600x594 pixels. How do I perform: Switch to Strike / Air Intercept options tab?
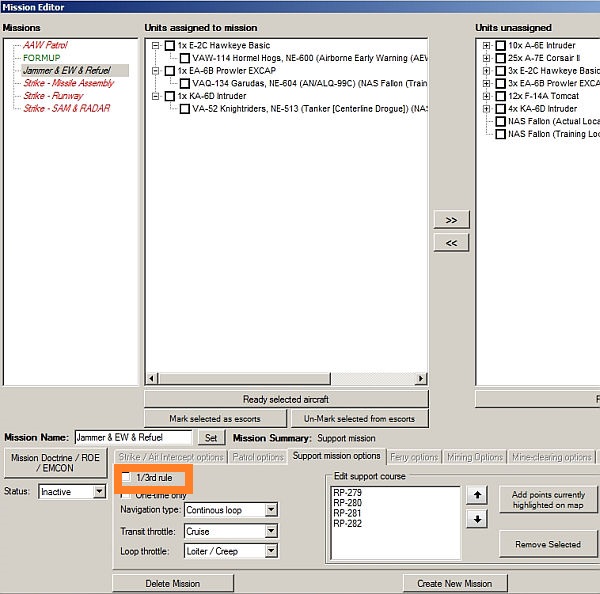point(171,457)
